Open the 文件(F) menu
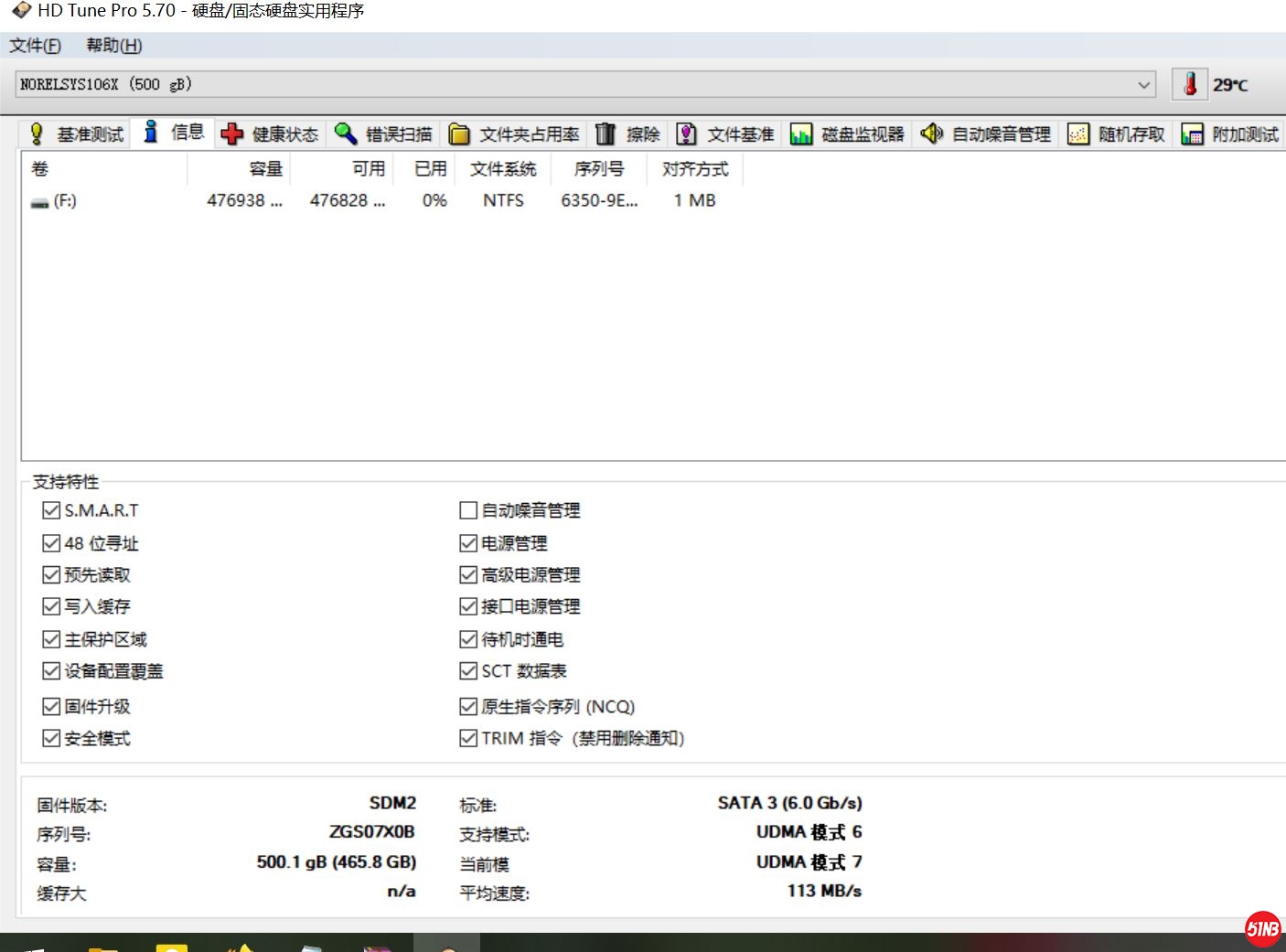Image resolution: width=1286 pixels, height=952 pixels. (35, 46)
